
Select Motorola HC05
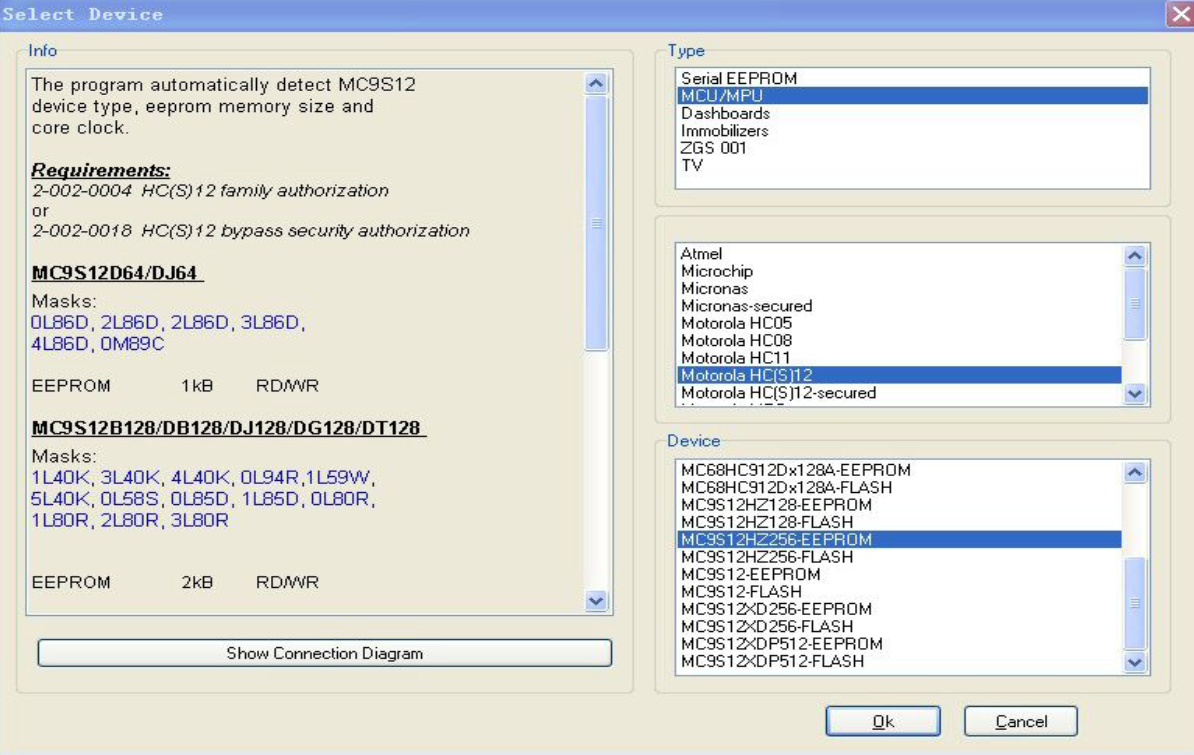click(x=899, y=323)
